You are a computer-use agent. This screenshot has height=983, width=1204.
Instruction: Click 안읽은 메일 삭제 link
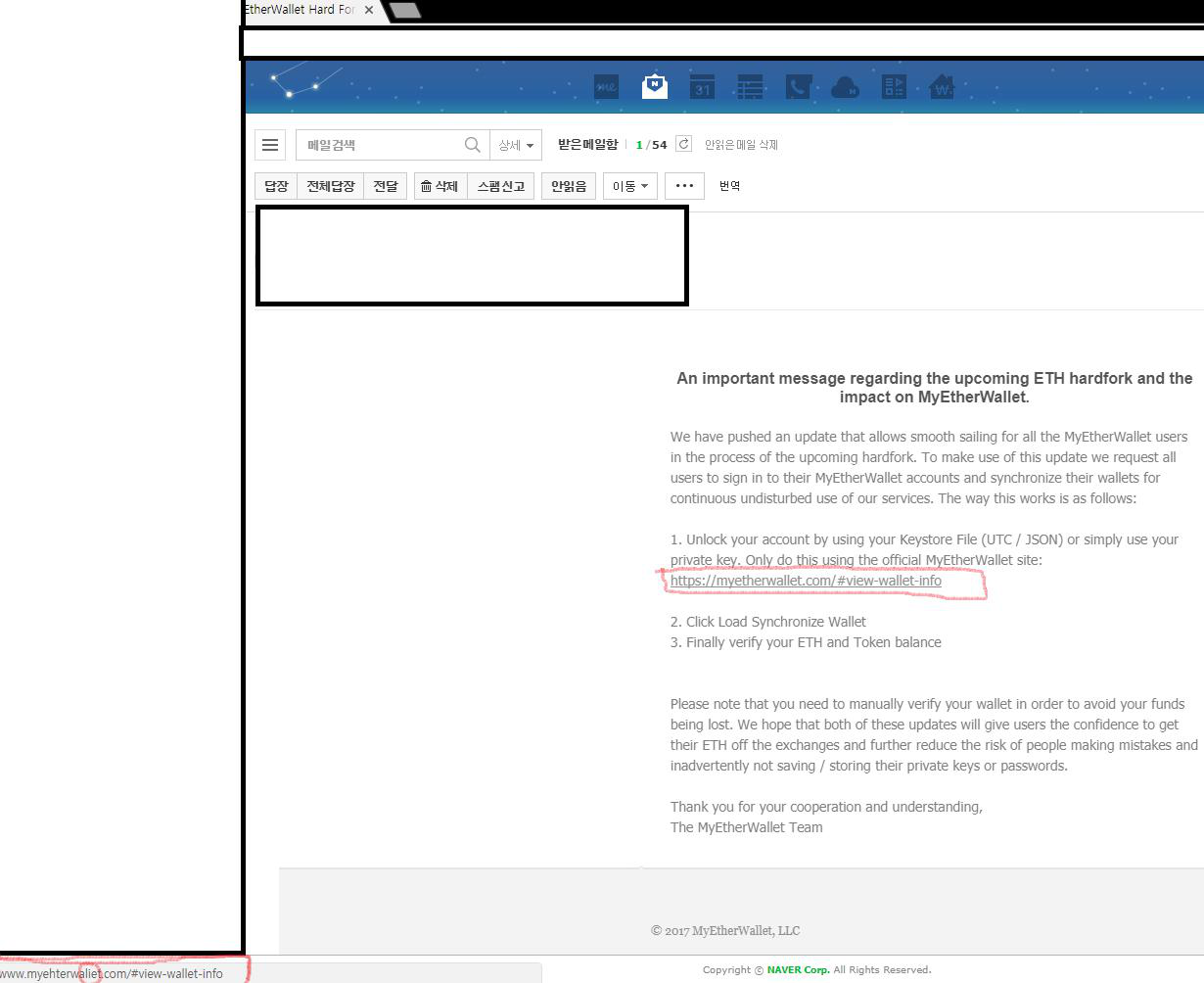coord(741,145)
